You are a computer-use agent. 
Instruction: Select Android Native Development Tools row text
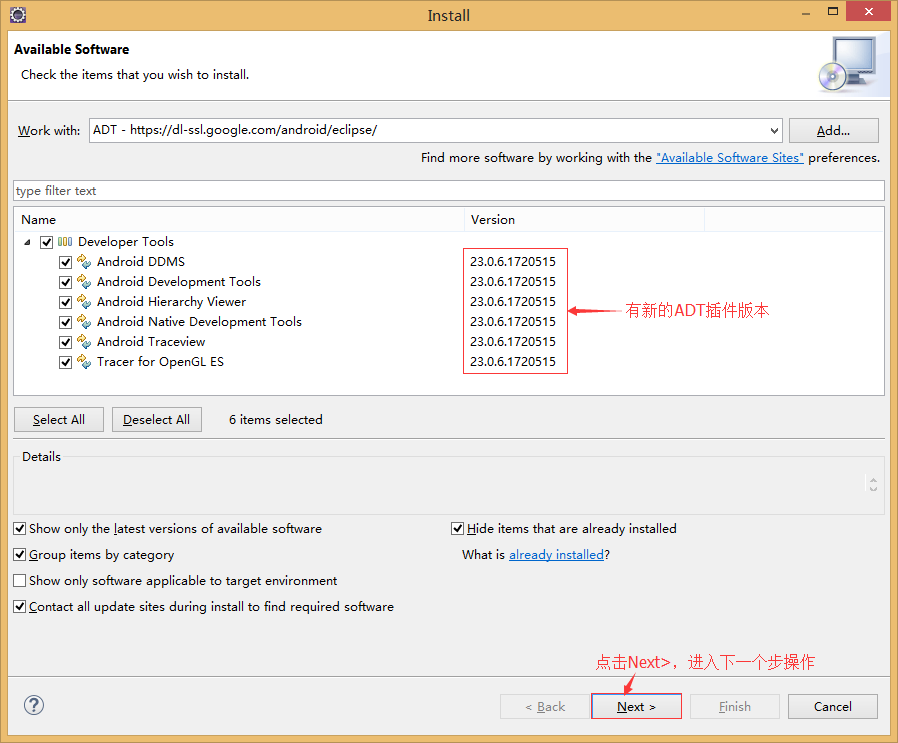(x=199, y=322)
